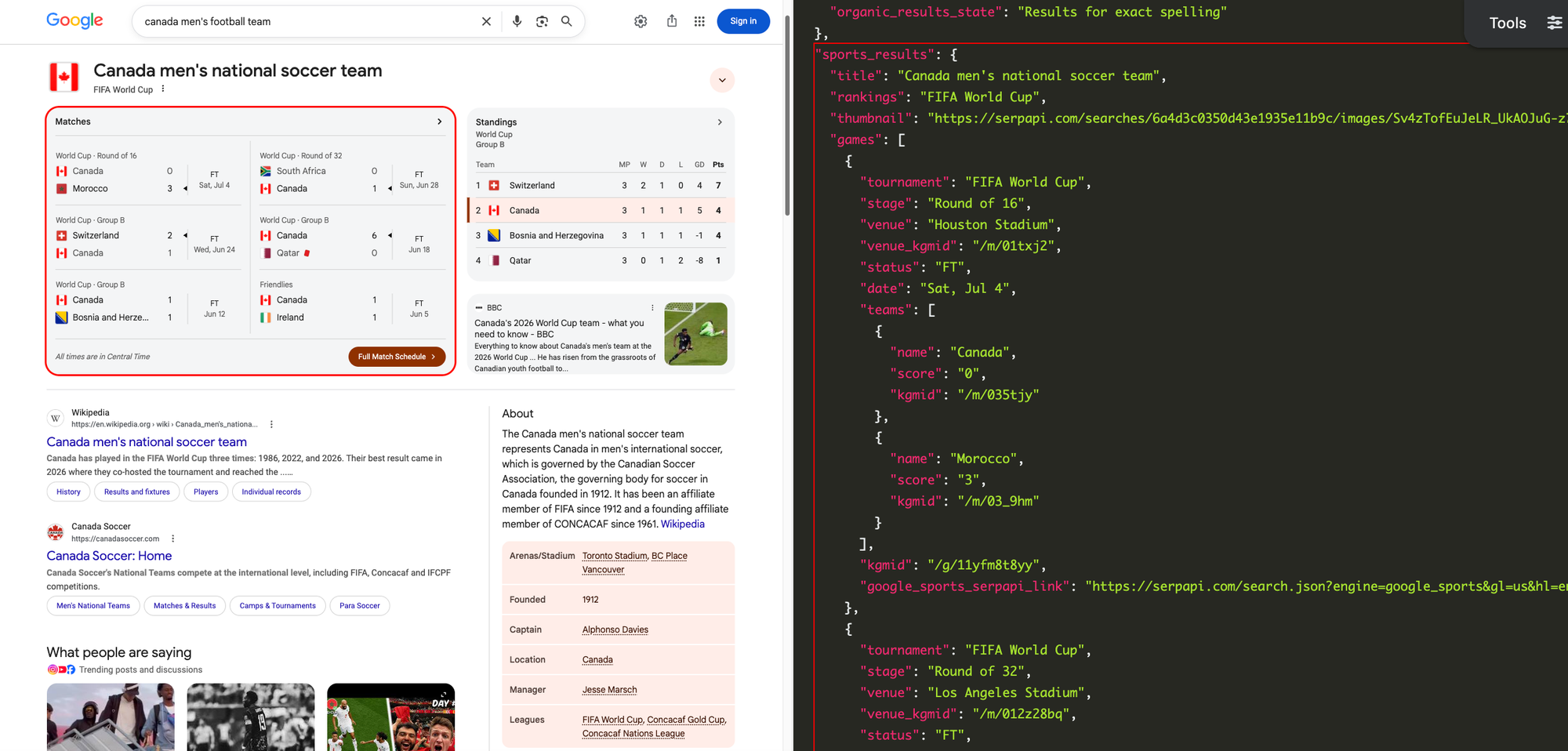
Task: Open the FIFA World Cup leagues link
Action: pos(612,720)
